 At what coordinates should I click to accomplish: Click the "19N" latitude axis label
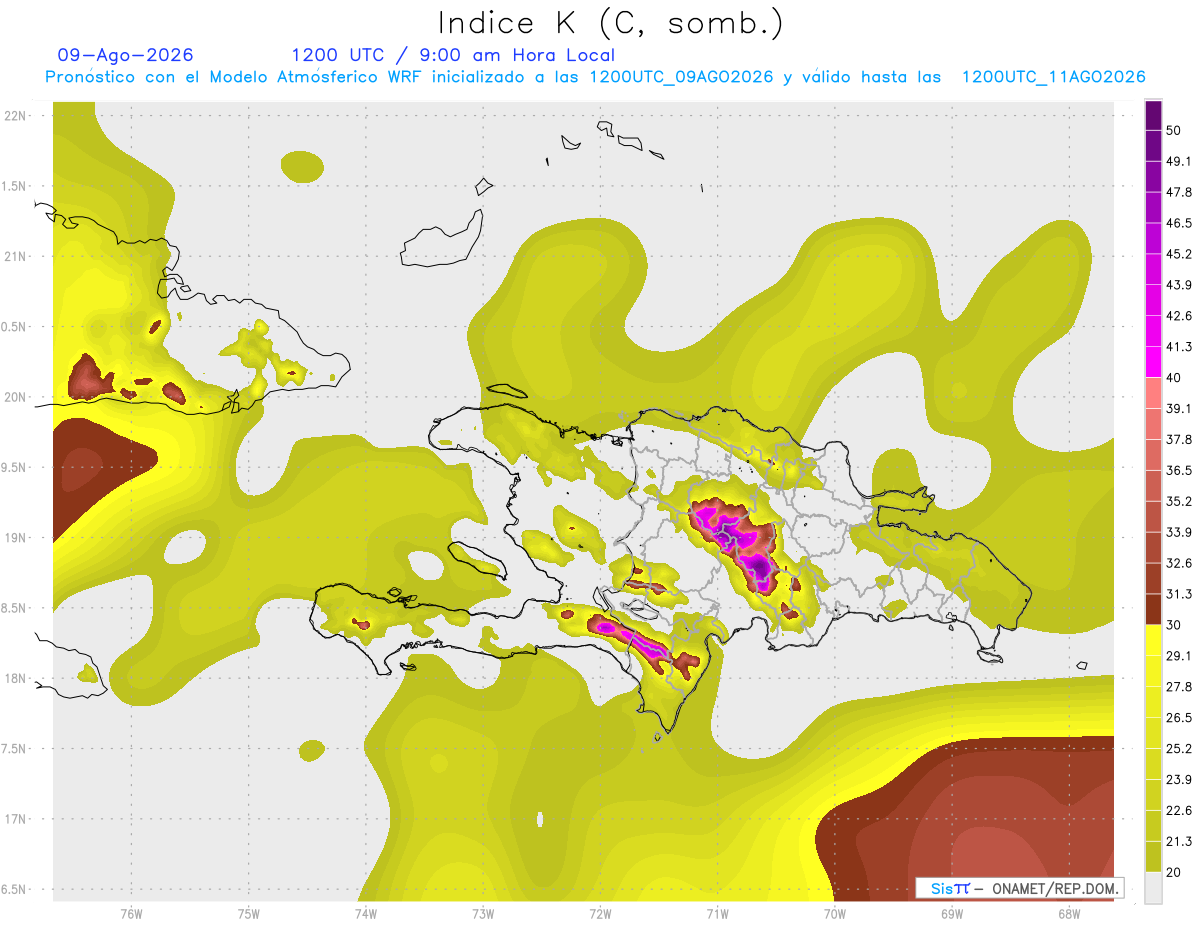pos(16,538)
